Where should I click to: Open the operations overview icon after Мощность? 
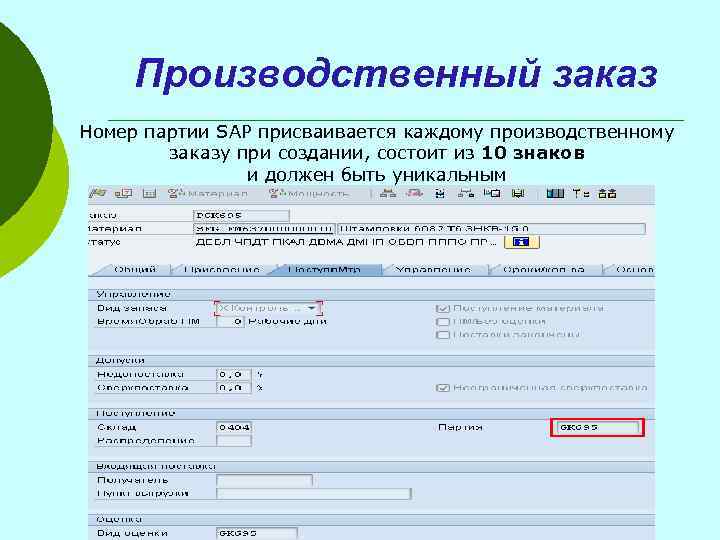coord(388,193)
